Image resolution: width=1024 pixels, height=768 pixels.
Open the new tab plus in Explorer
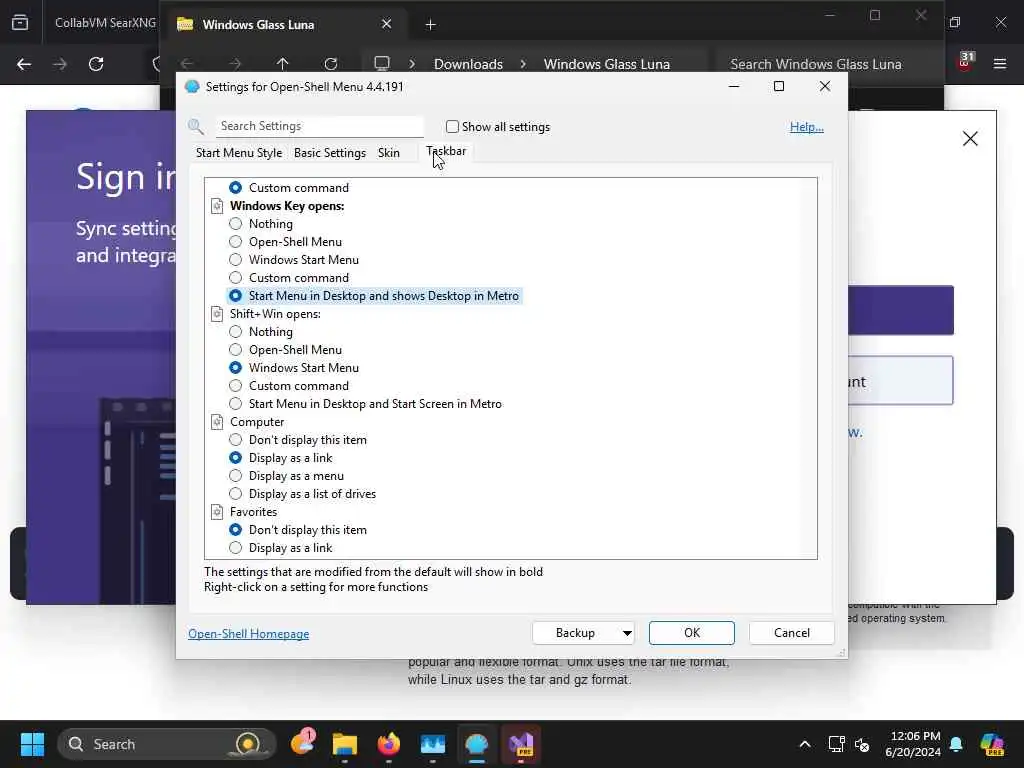pyautogui.click(x=430, y=25)
